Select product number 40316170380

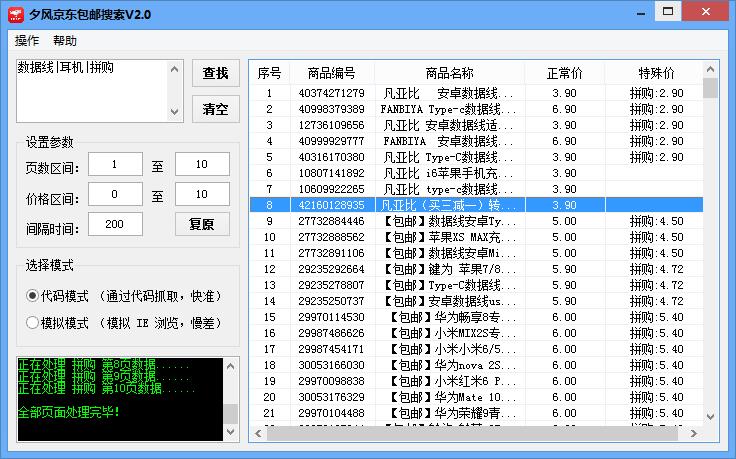[x=331, y=157]
